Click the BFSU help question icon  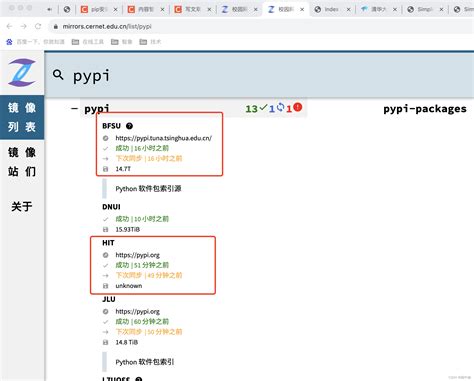pos(129,126)
